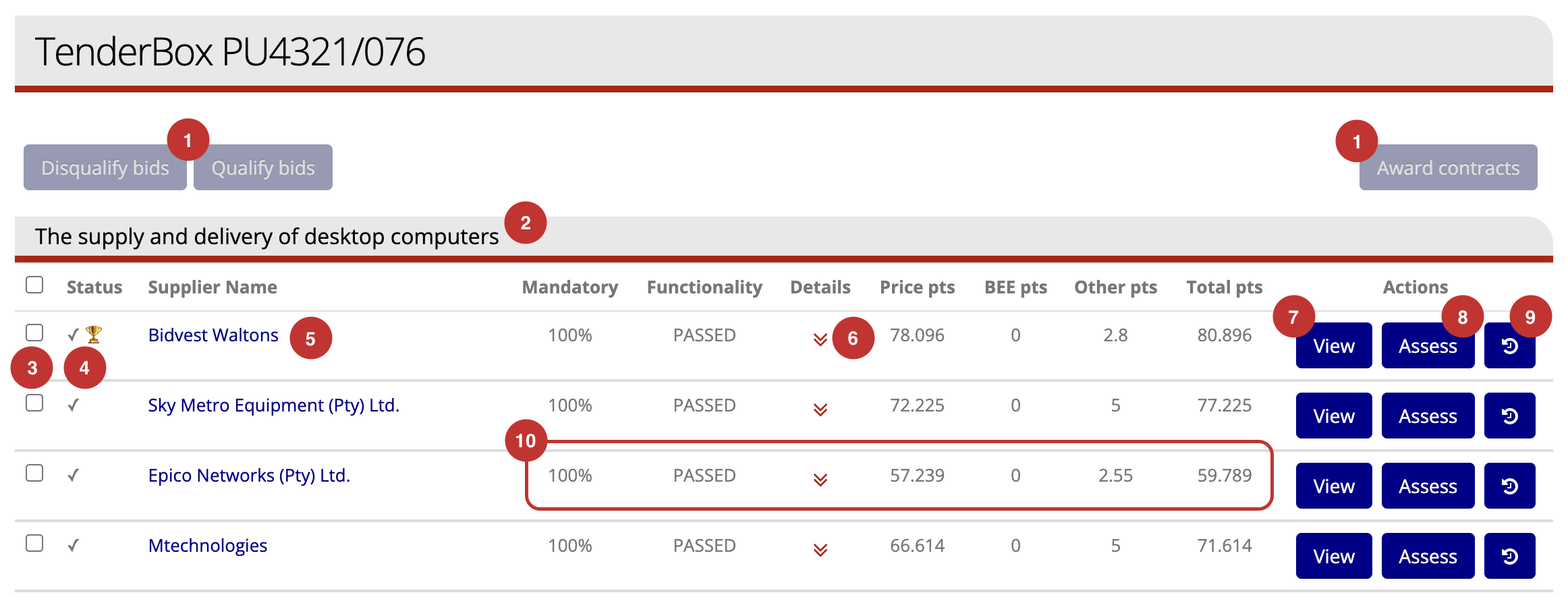
Task: Show details for the Mtechnologies bid
Action: point(820,550)
